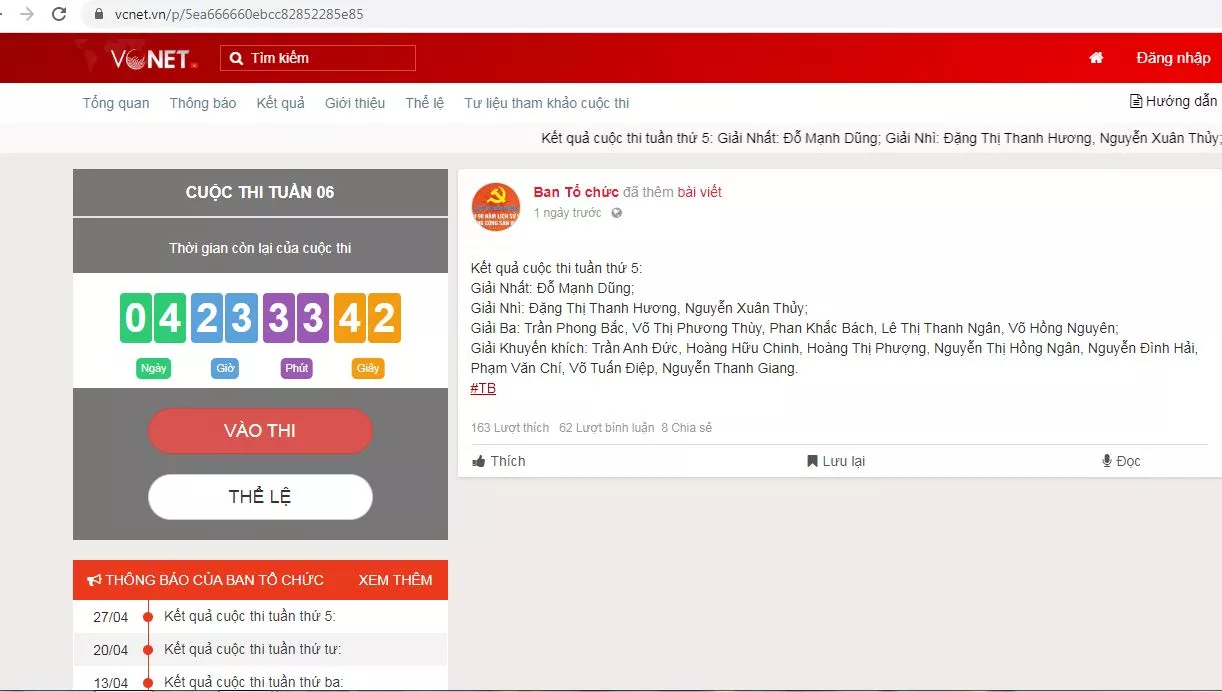Expand announcements with XEM THÊM
The height and width of the screenshot is (692, 1222).
pos(395,580)
